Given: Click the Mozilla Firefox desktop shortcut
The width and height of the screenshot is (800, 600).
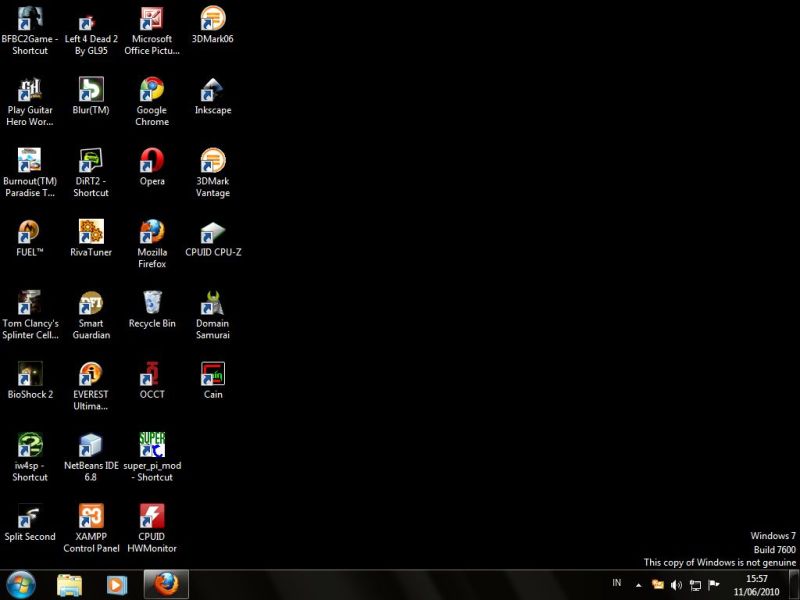Looking at the screenshot, I should [x=152, y=232].
